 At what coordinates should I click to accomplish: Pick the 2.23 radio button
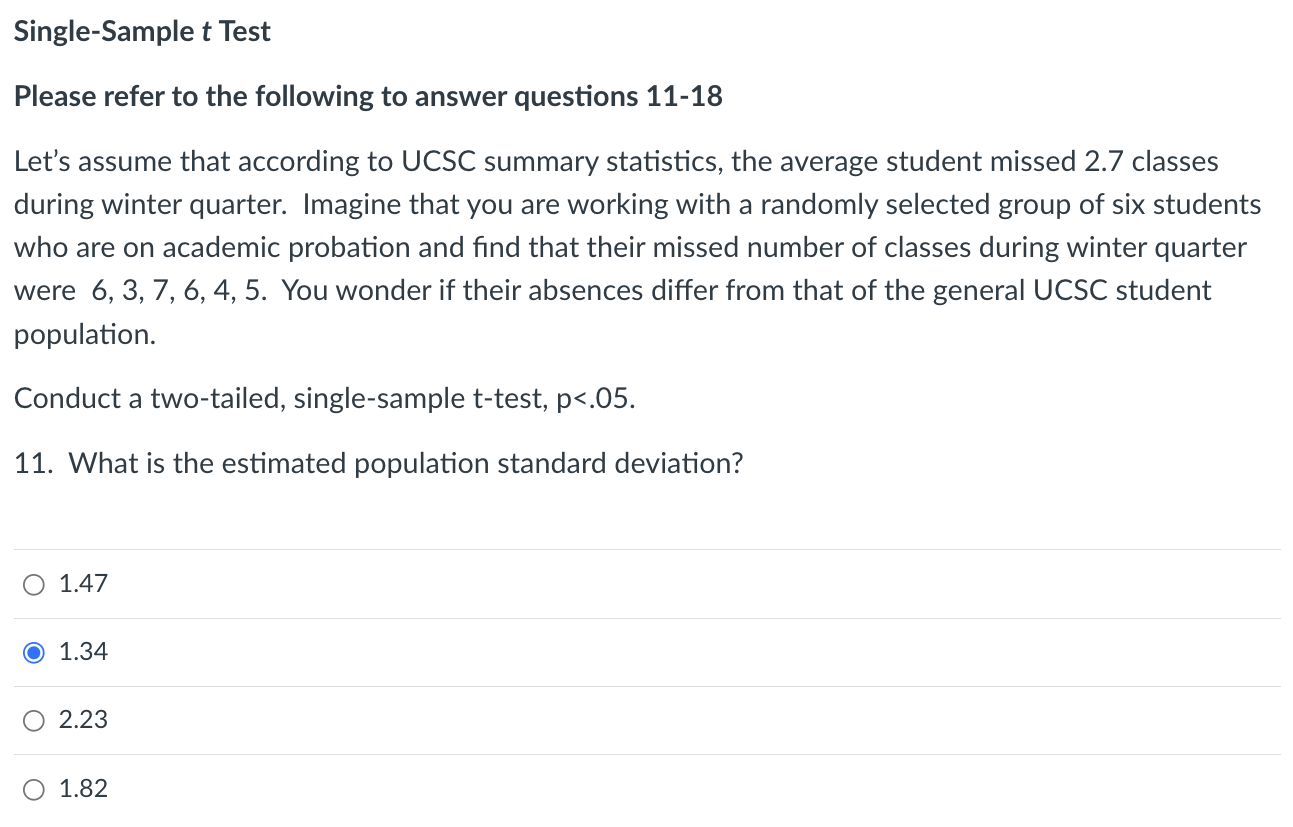click(x=34, y=720)
